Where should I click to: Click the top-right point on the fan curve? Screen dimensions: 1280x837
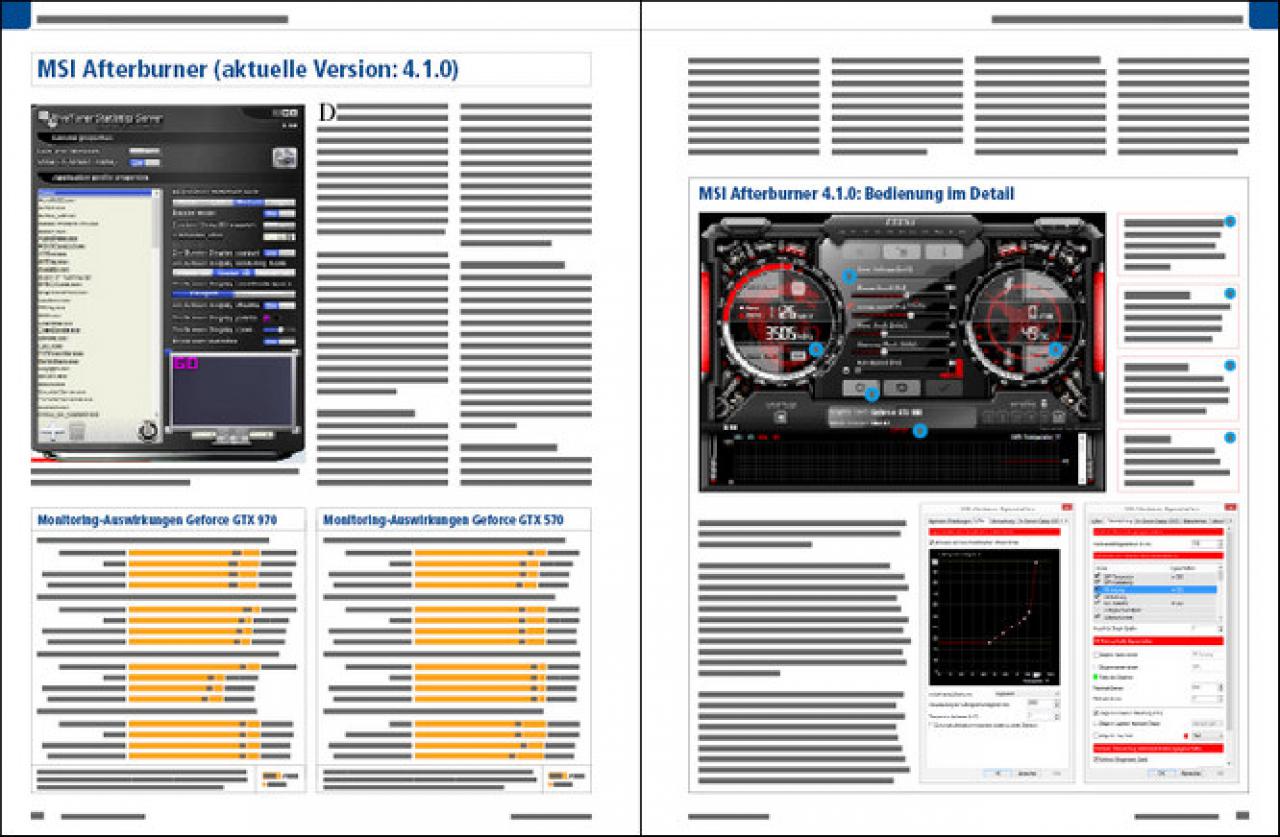(1036, 562)
